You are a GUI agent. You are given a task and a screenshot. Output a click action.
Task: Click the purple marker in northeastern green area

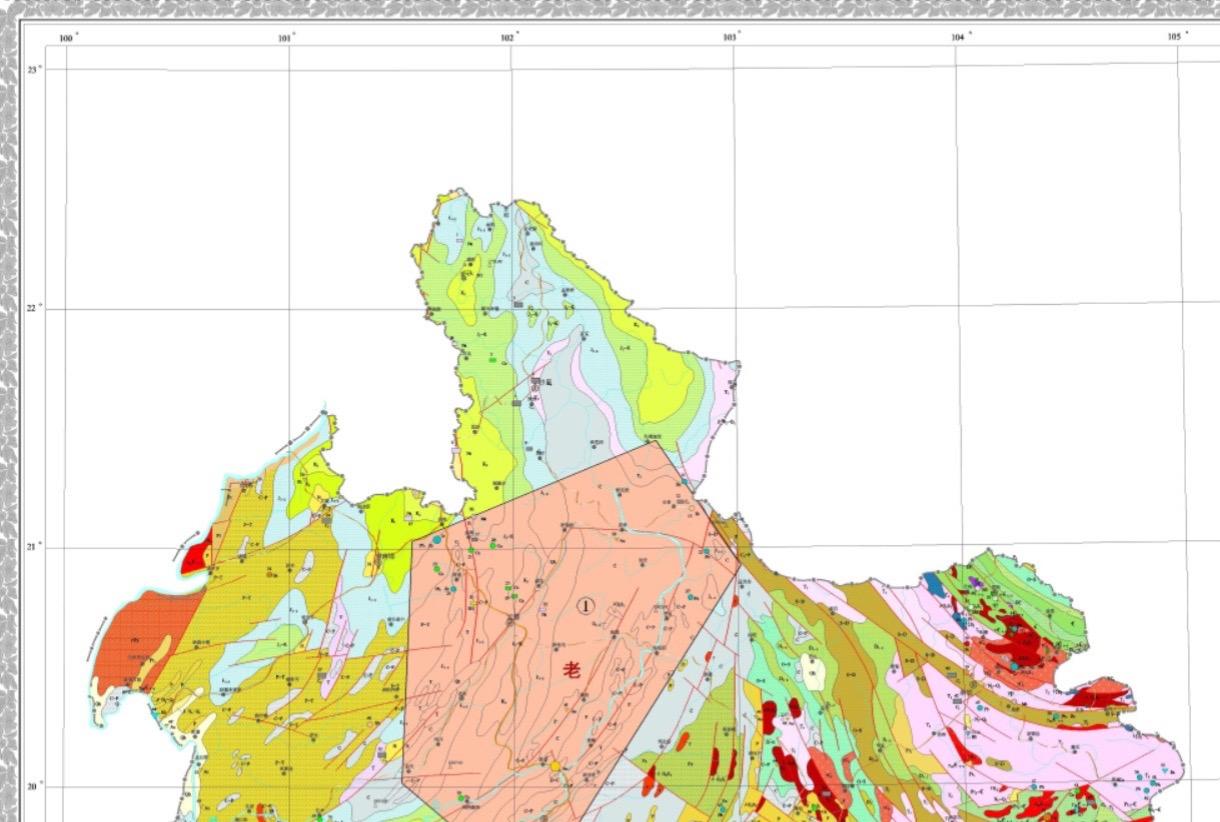[974, 581]
